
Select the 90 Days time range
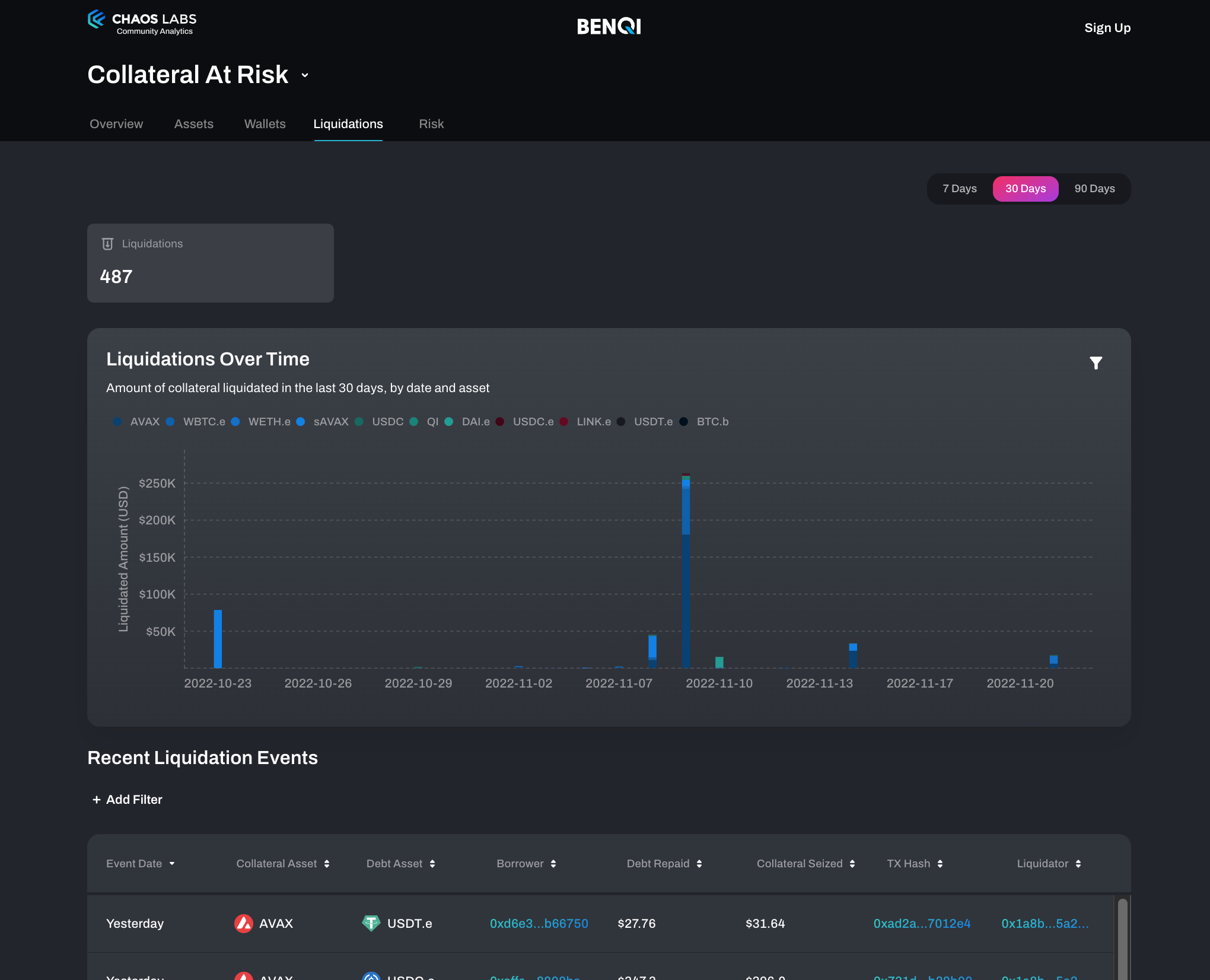point(1094,189)
